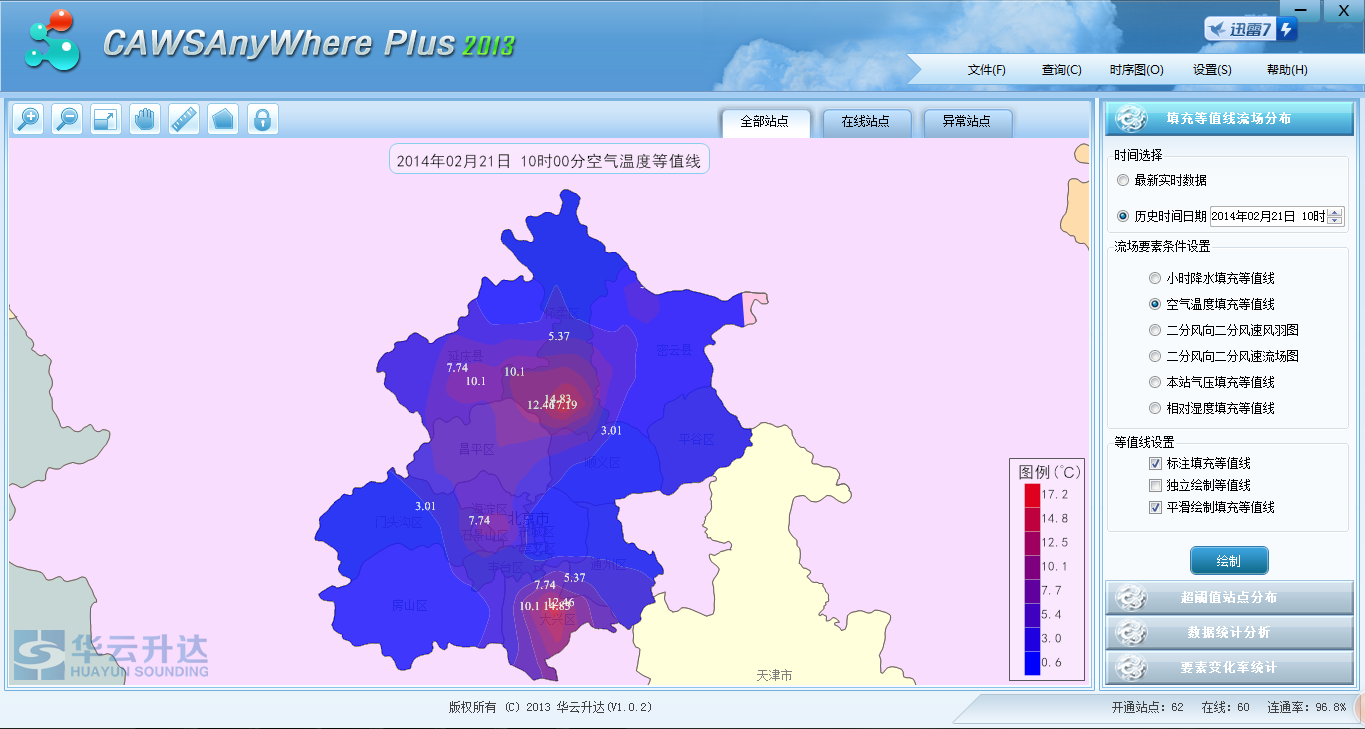
Task: Click the 密云县 district label
Action: click(674, 350)
